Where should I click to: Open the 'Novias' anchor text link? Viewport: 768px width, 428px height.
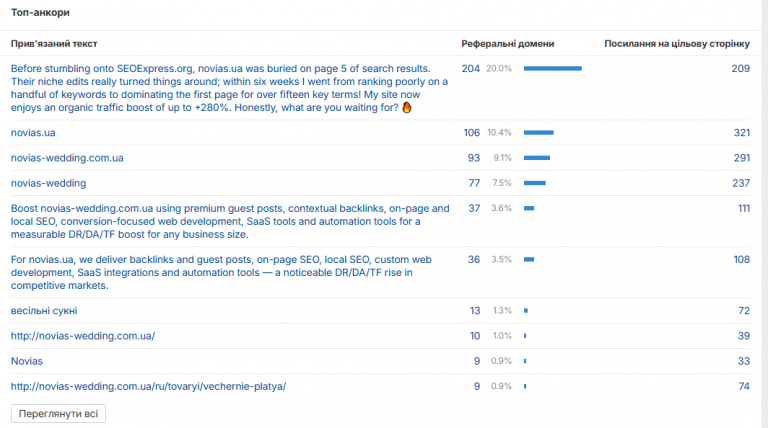26,361
